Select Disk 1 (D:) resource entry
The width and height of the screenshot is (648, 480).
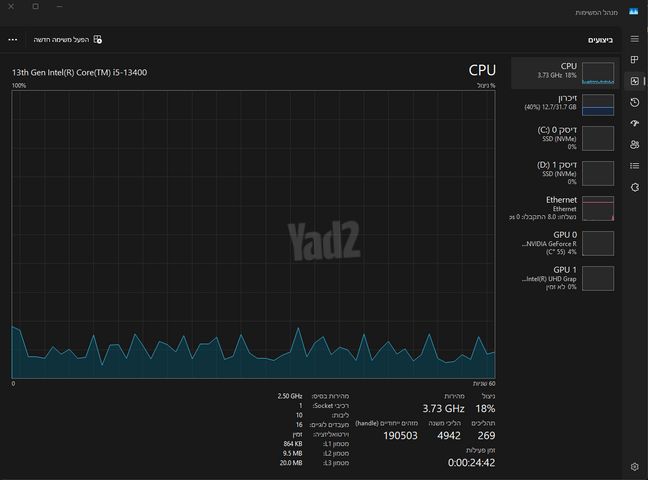[x=565, y=173]
